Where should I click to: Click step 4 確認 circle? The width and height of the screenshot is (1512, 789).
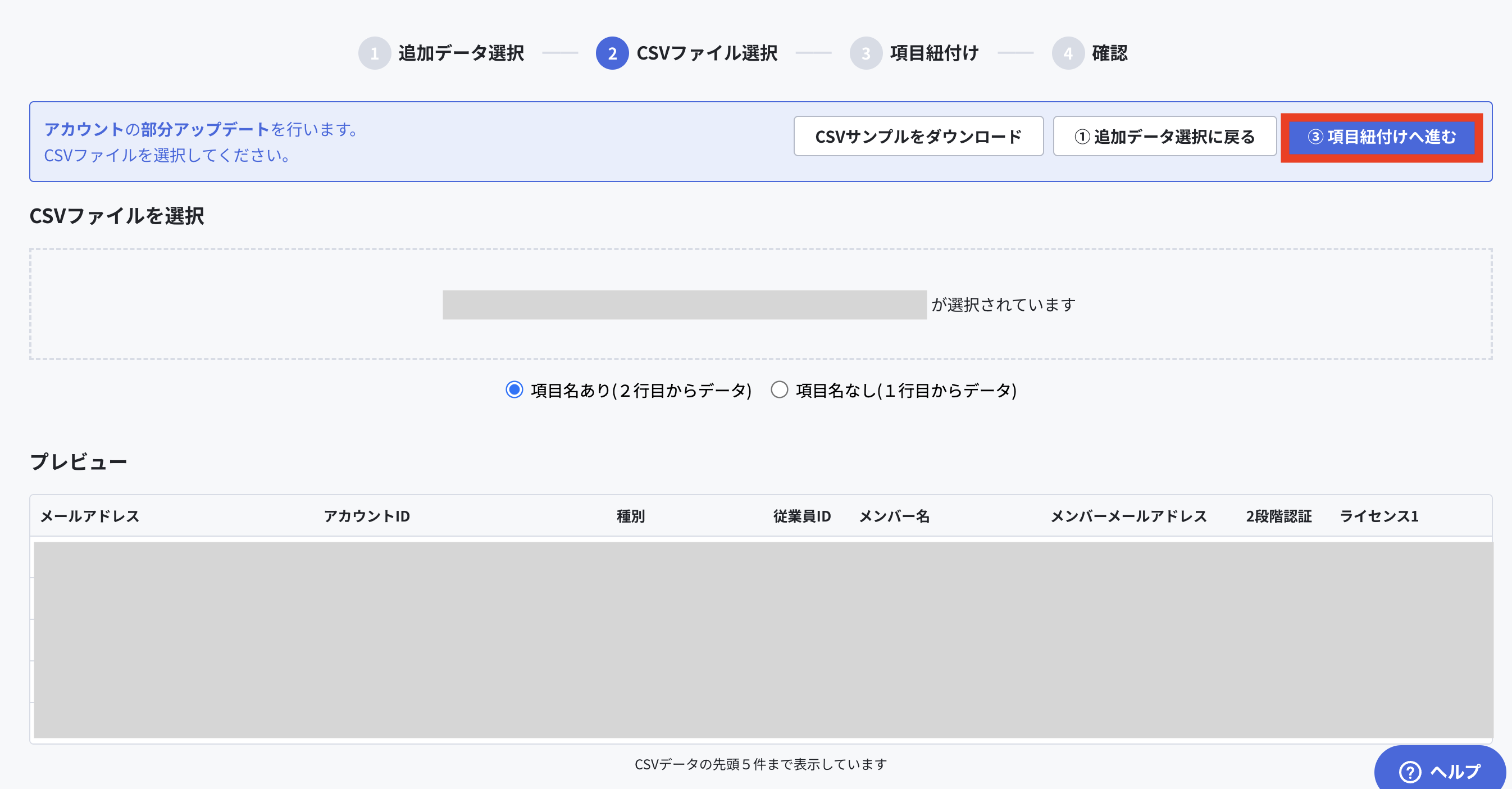[x=1068, y=53]
